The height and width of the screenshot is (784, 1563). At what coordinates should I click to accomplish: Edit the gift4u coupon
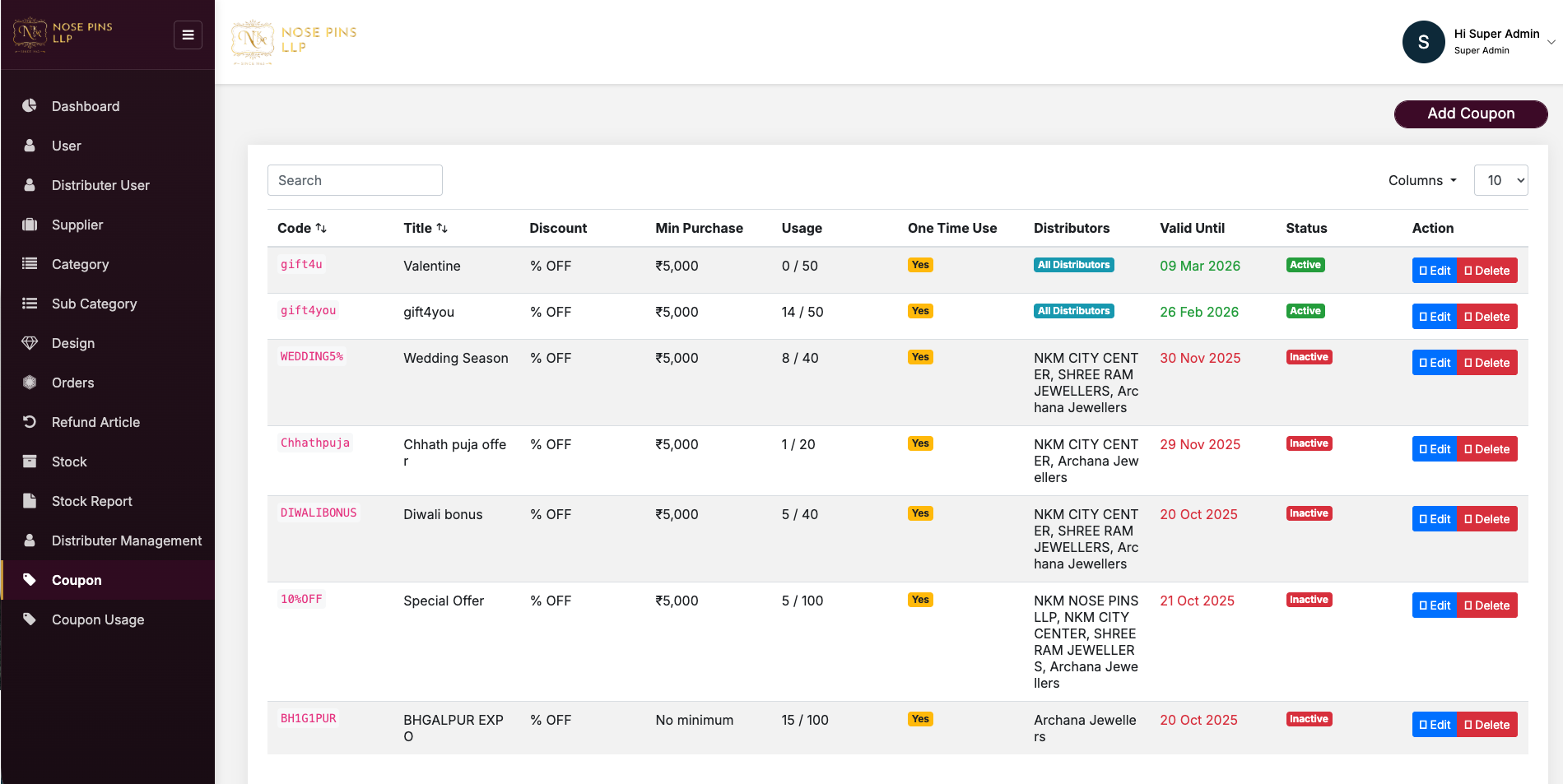point(1434,271)
